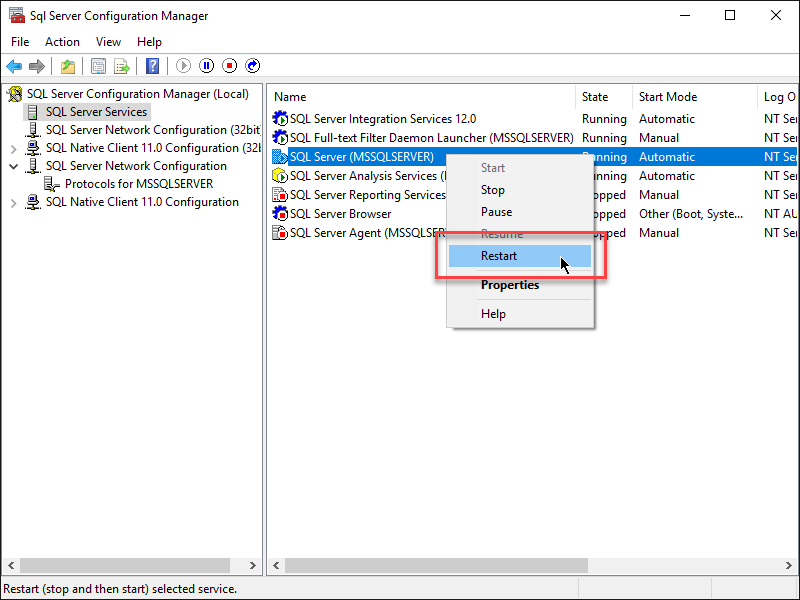Open the blue Help question mark icon
800x600 pixels.
[x=152, y=66]
